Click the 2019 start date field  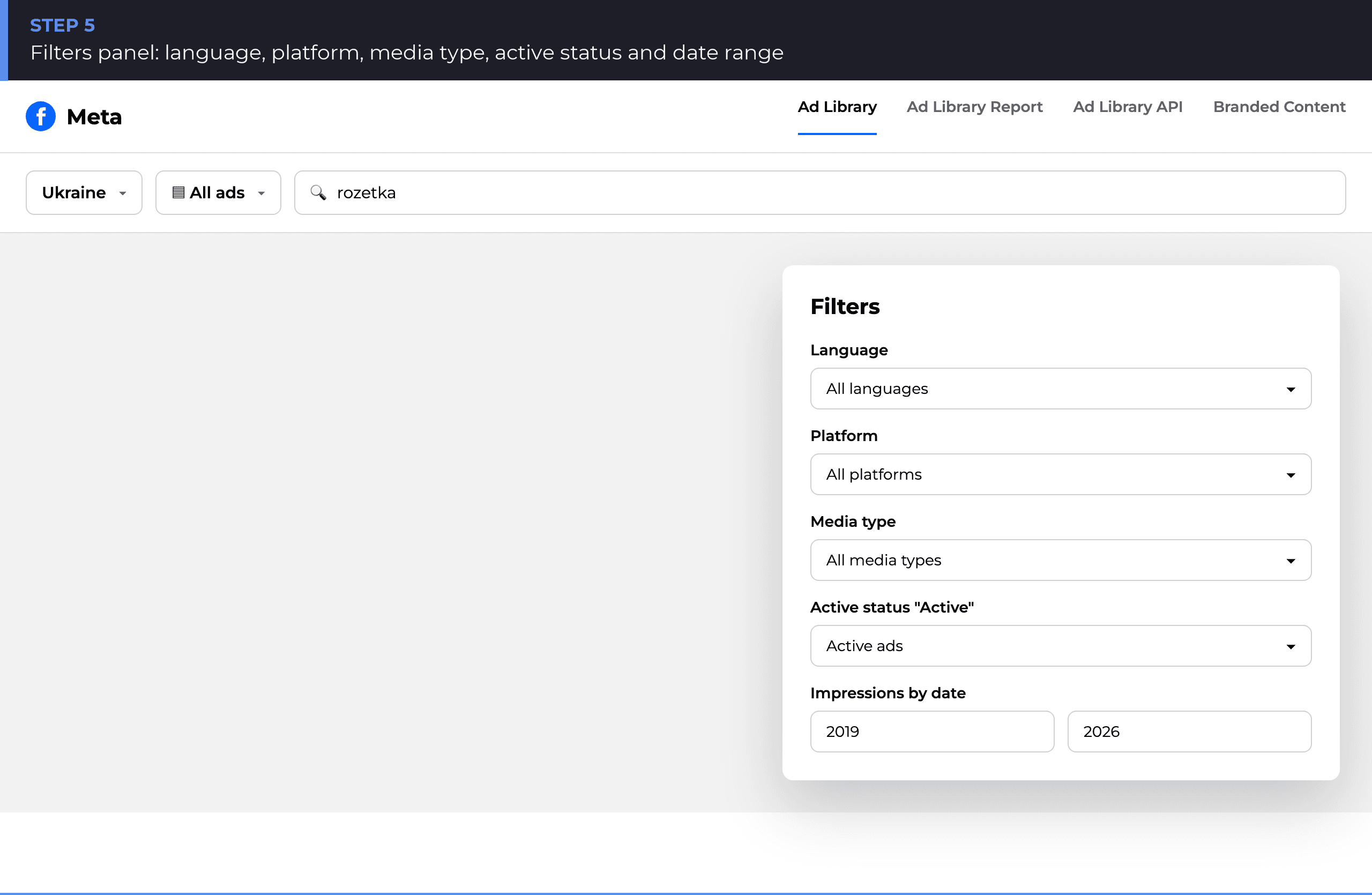pos(932,732)
